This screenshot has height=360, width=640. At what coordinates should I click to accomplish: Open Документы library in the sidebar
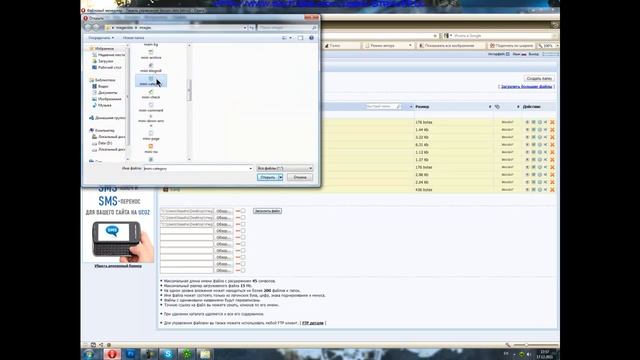click(105, 93)
